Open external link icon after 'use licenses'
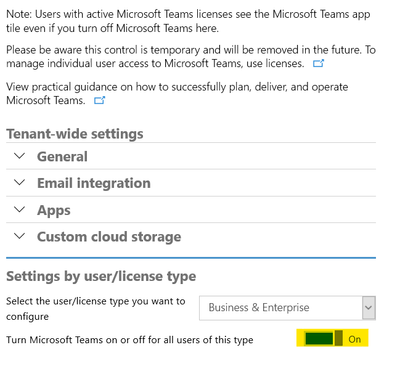Viewport: 400px width, 377px height. click(318, 63)
